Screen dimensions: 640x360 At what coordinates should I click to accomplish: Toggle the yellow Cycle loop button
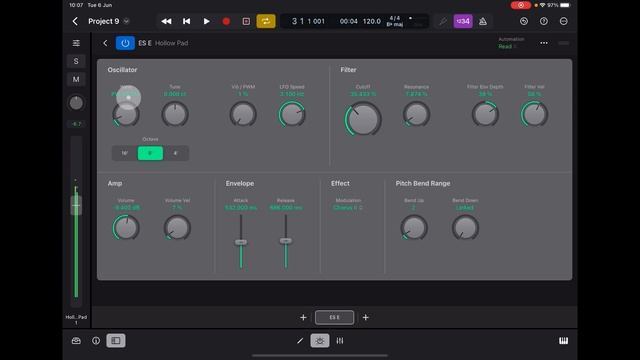[x=266, y=21]
